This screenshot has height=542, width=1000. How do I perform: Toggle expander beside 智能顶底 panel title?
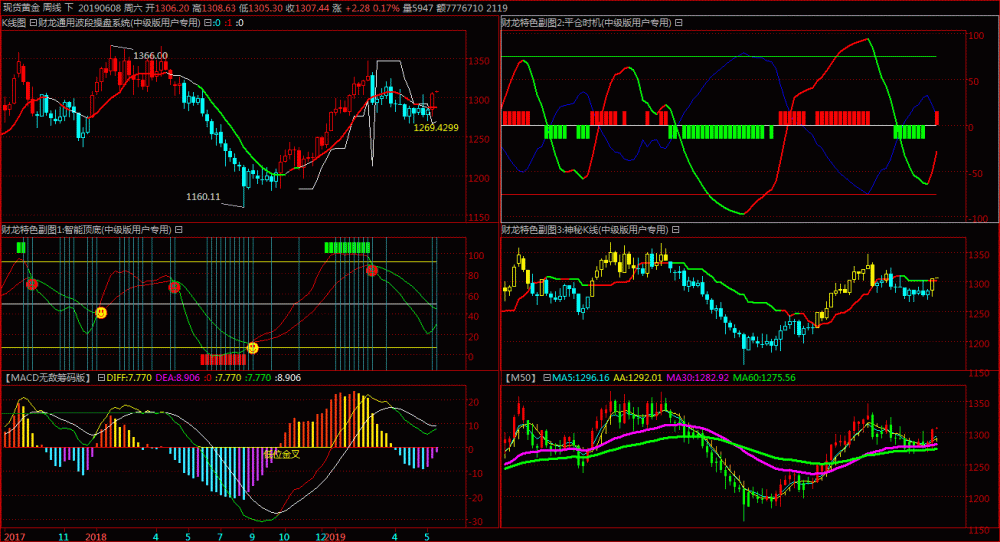click(x=179, y=230)
